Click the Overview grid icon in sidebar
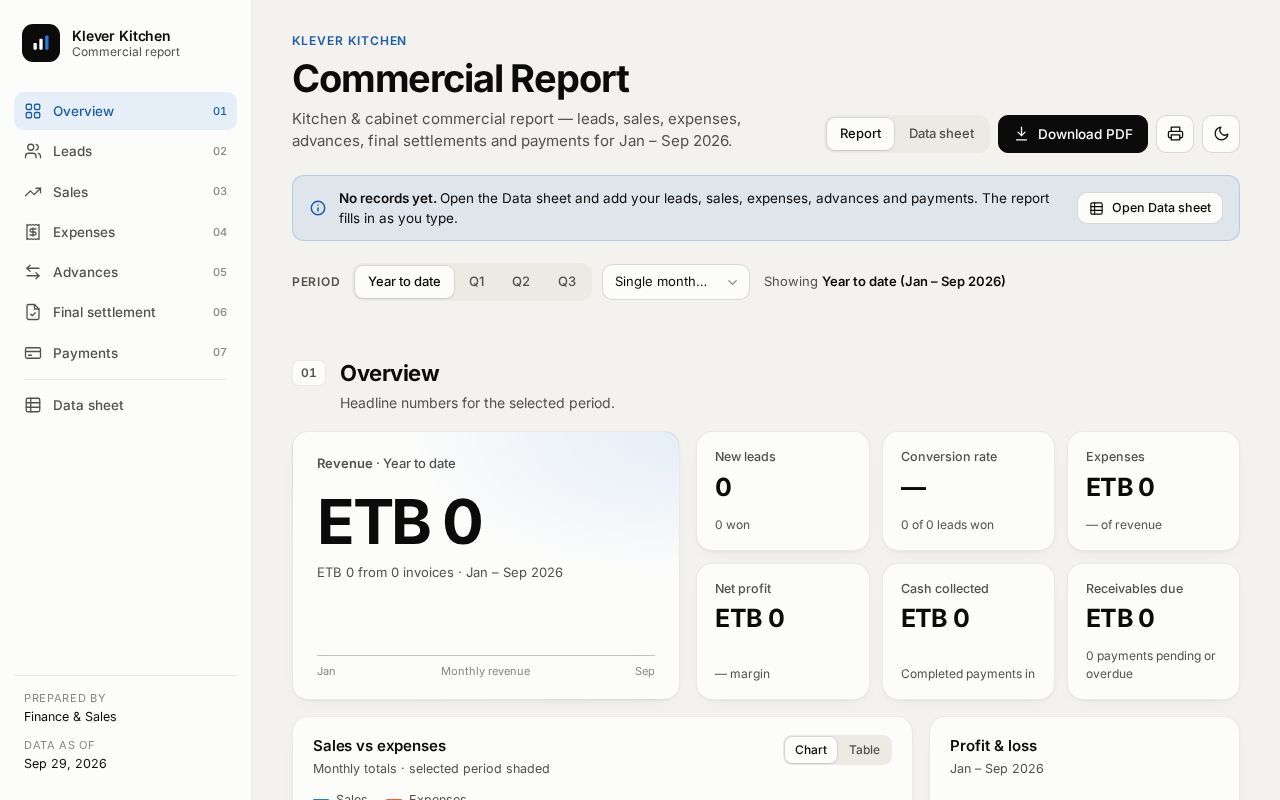Viewport: 1280px width, 800px height. (33, 111)
